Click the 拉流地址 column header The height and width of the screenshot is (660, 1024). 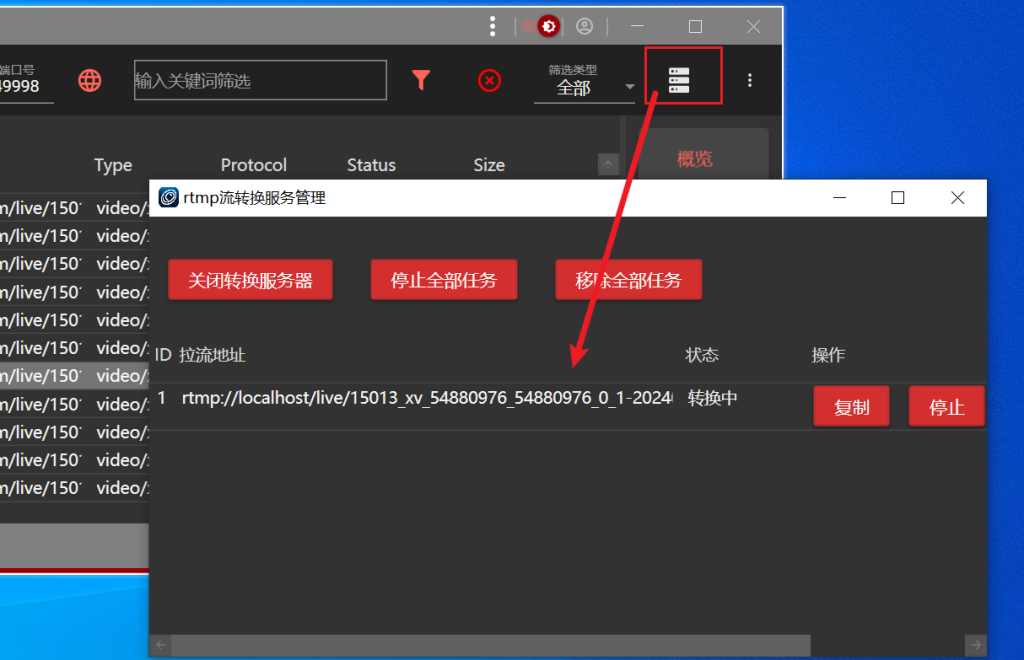click(212, 355)
